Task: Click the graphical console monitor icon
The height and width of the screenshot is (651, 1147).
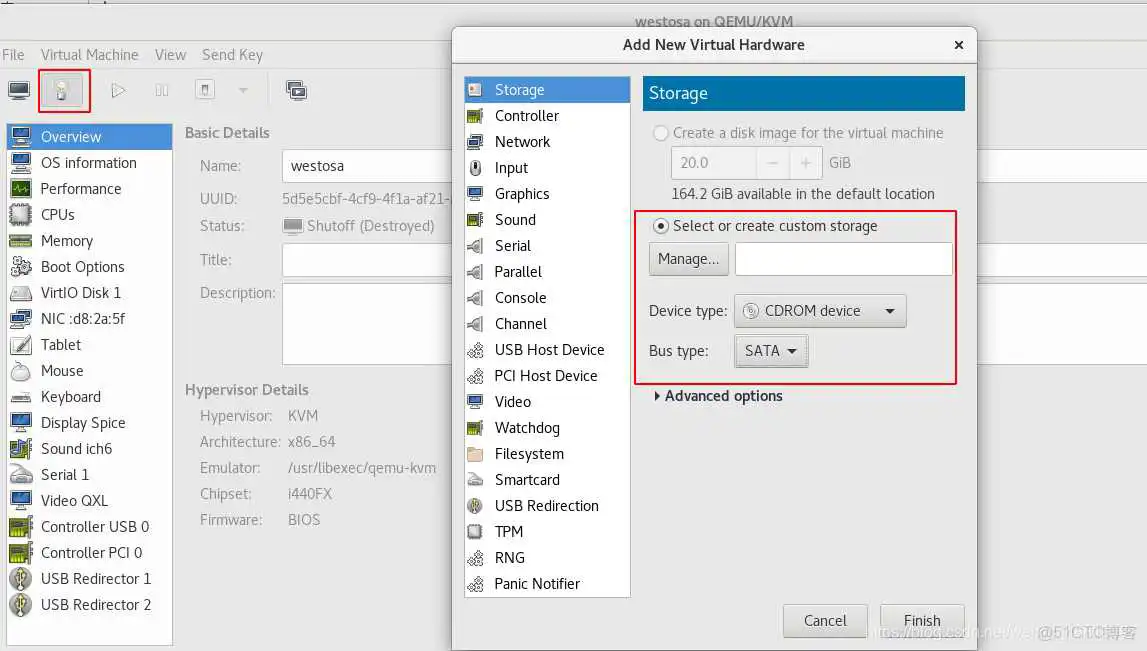Action: coord(19,91)
